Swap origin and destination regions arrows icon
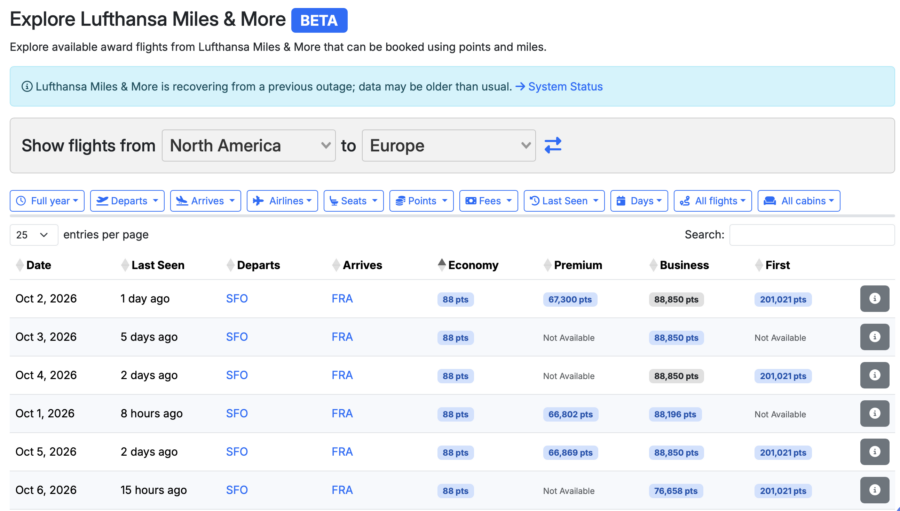The image size is (900, 511). click(x=553, y=145)
